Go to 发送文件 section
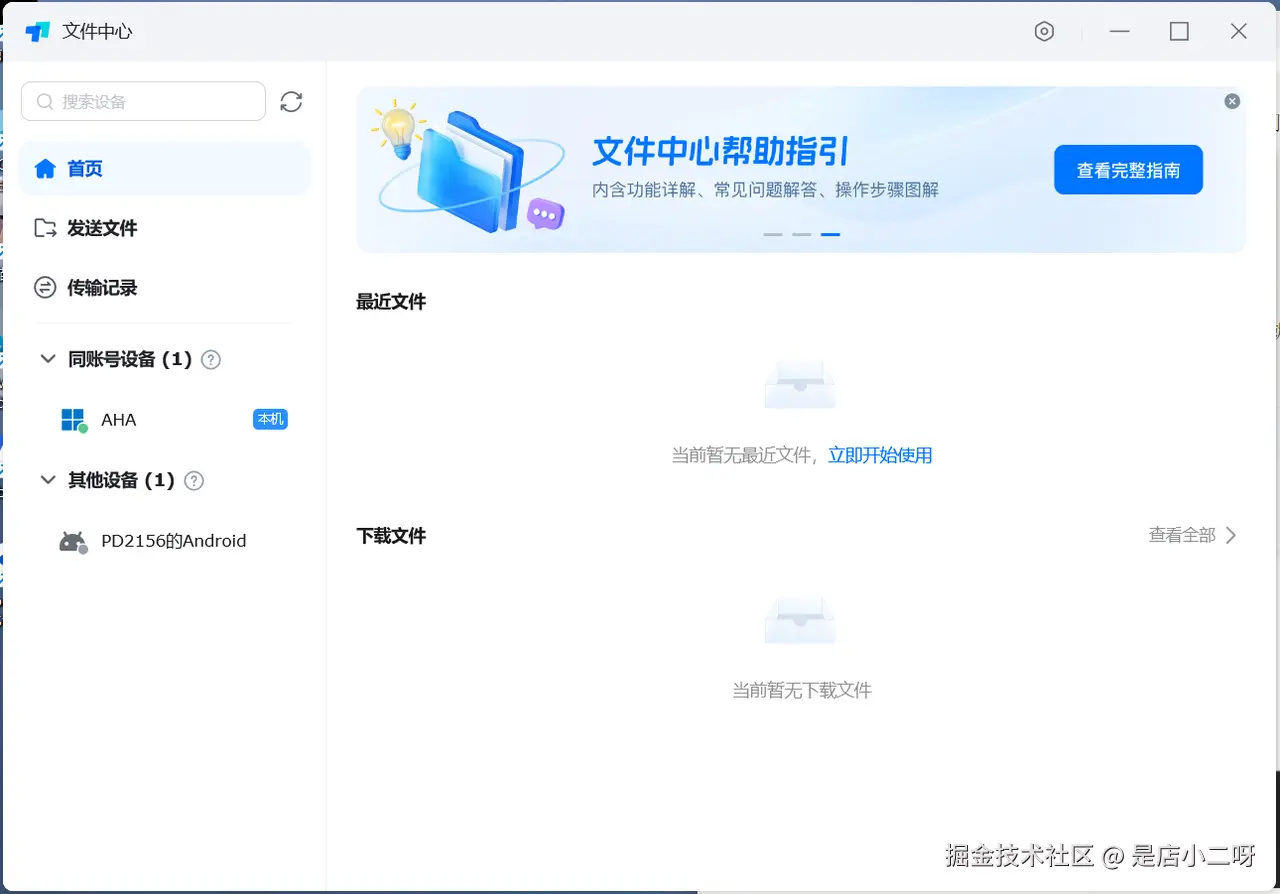The height and width of the screenshot is (894, 1280). tap(165, 228)
